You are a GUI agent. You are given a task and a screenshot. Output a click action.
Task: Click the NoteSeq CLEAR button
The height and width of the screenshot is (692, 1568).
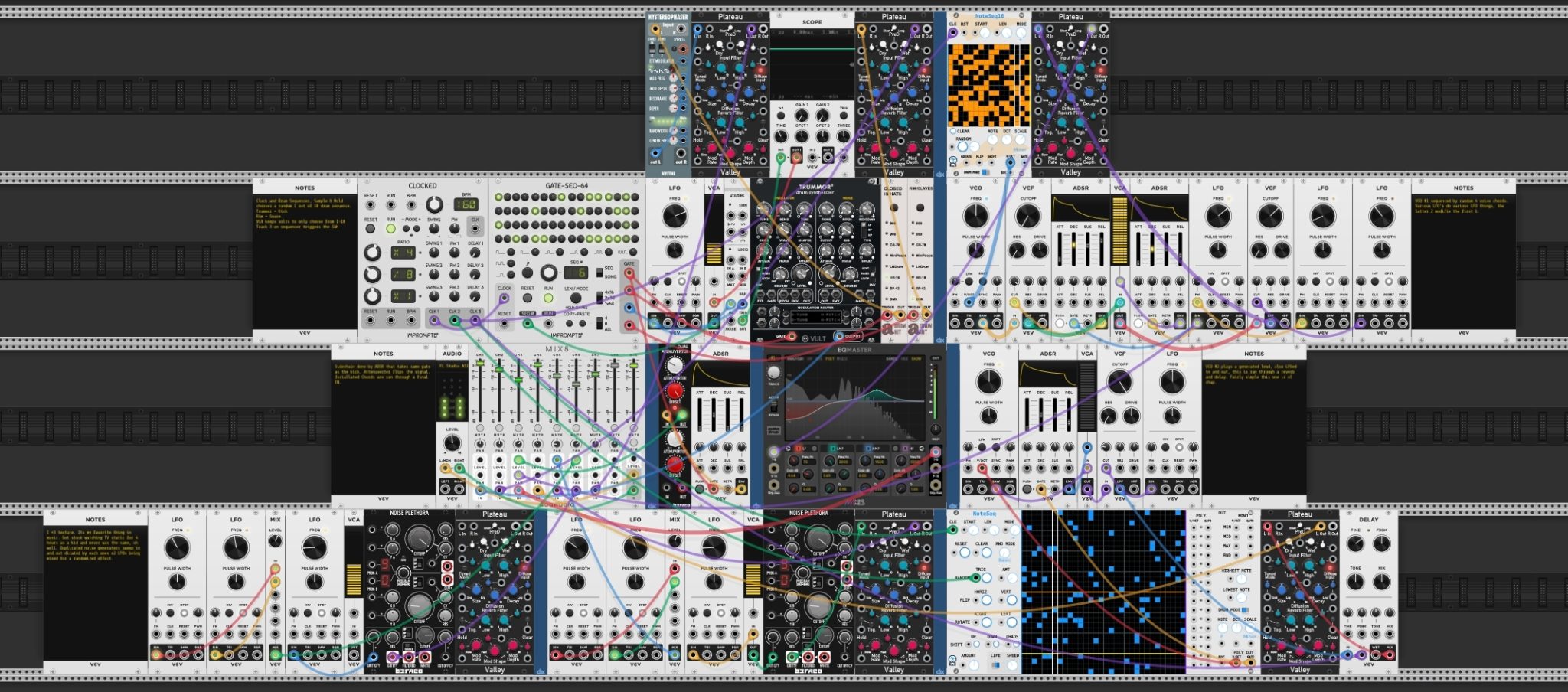986,553
